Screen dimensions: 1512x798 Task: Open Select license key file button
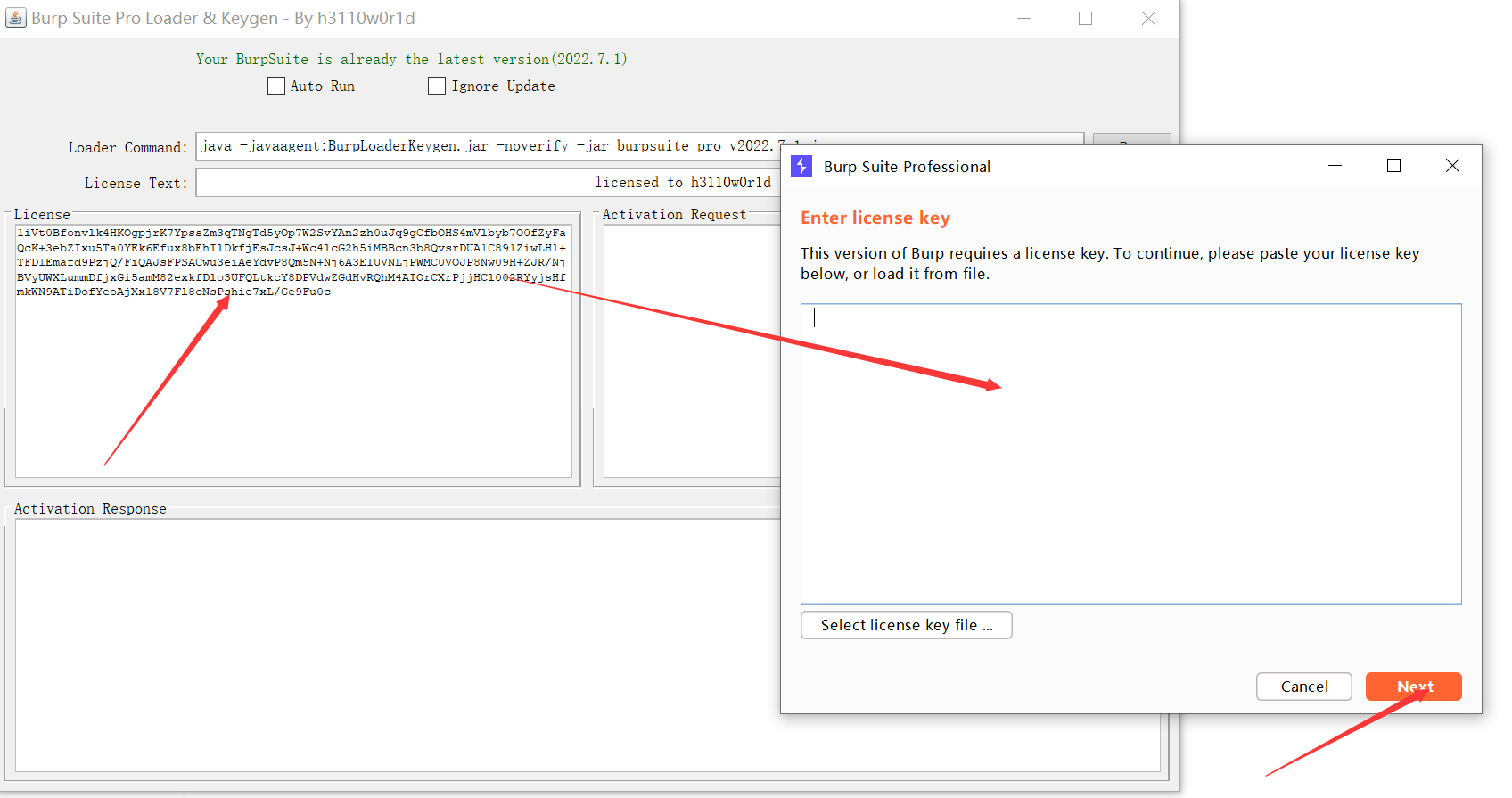906,625
